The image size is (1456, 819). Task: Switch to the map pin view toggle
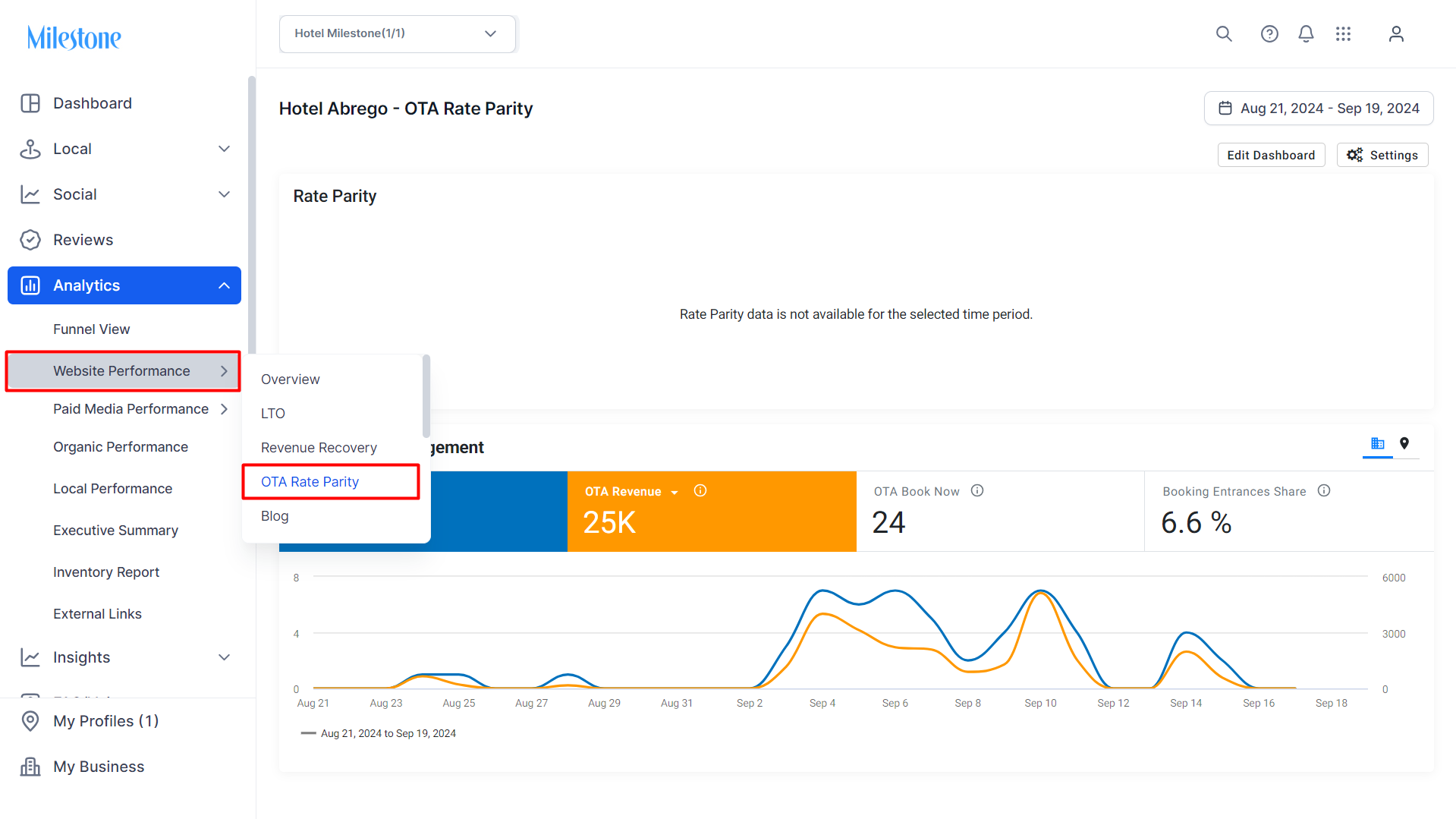[x=1404, y=443]
